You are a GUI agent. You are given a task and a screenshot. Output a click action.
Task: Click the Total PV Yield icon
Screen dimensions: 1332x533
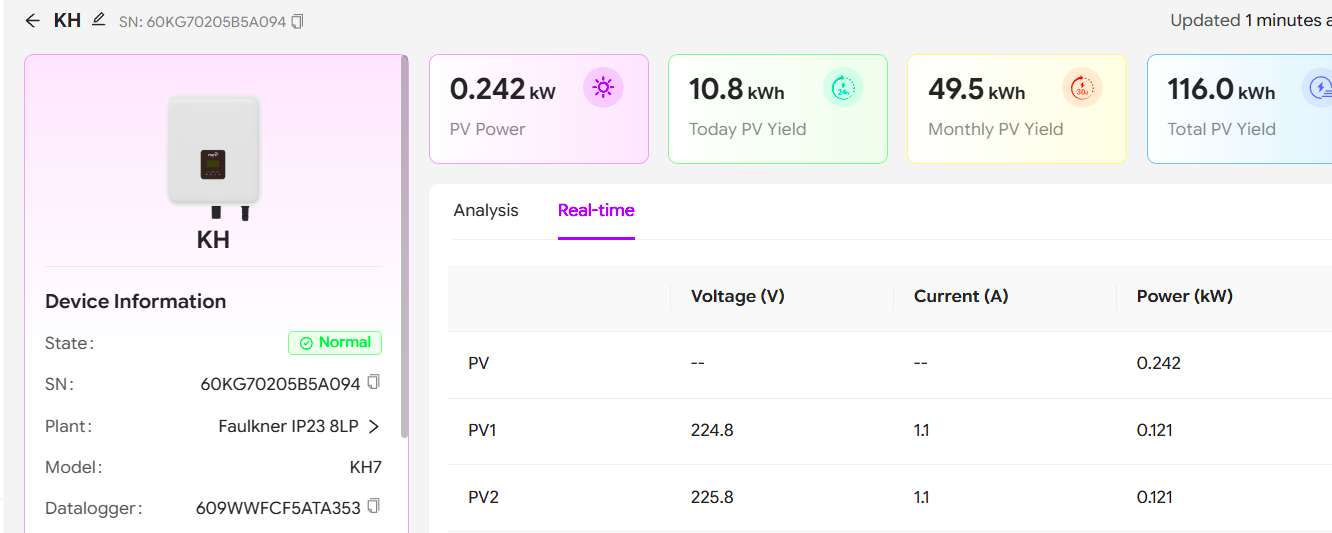coord(1319,88)
